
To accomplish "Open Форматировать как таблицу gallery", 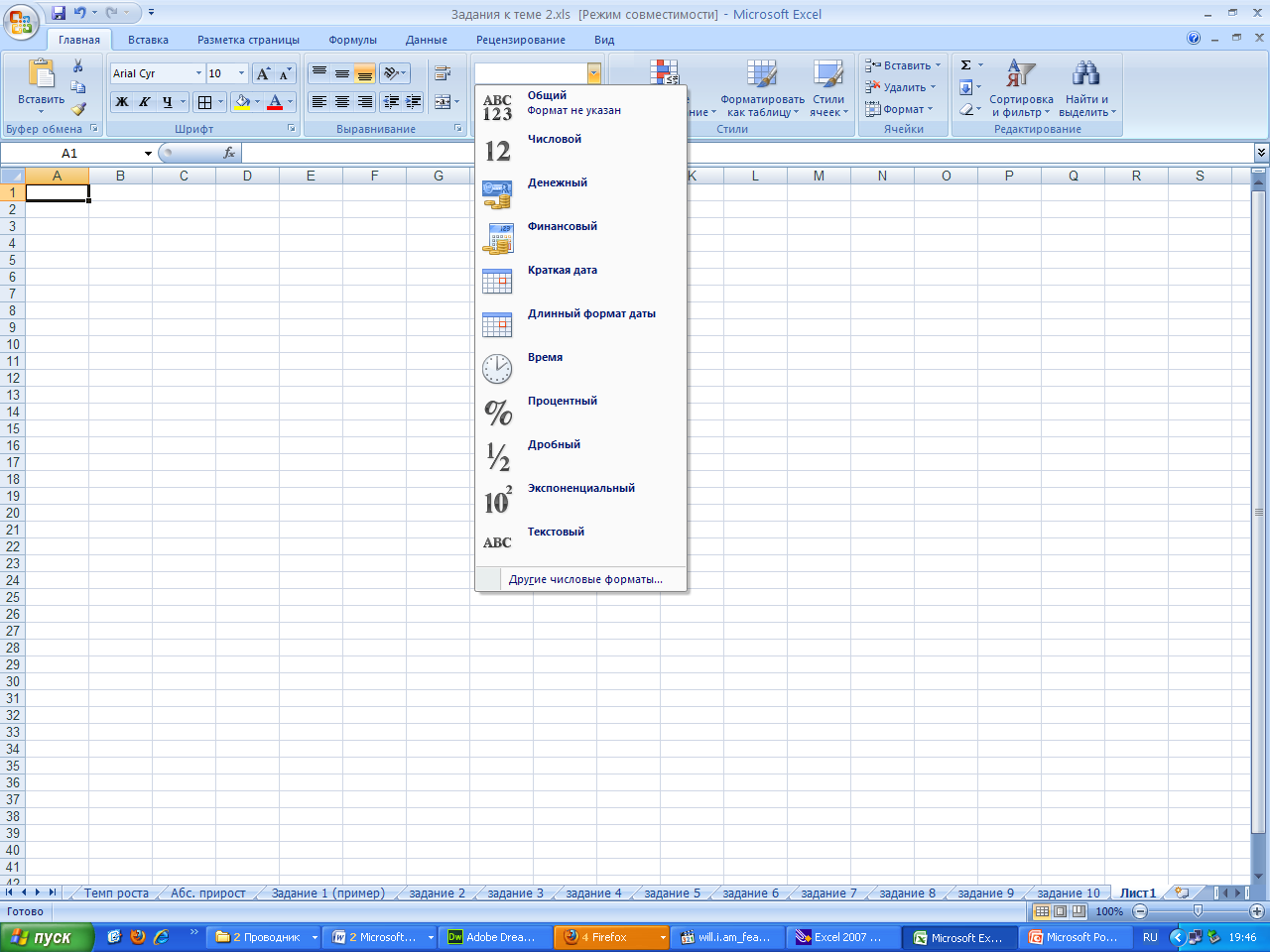I will click(762, 89).
